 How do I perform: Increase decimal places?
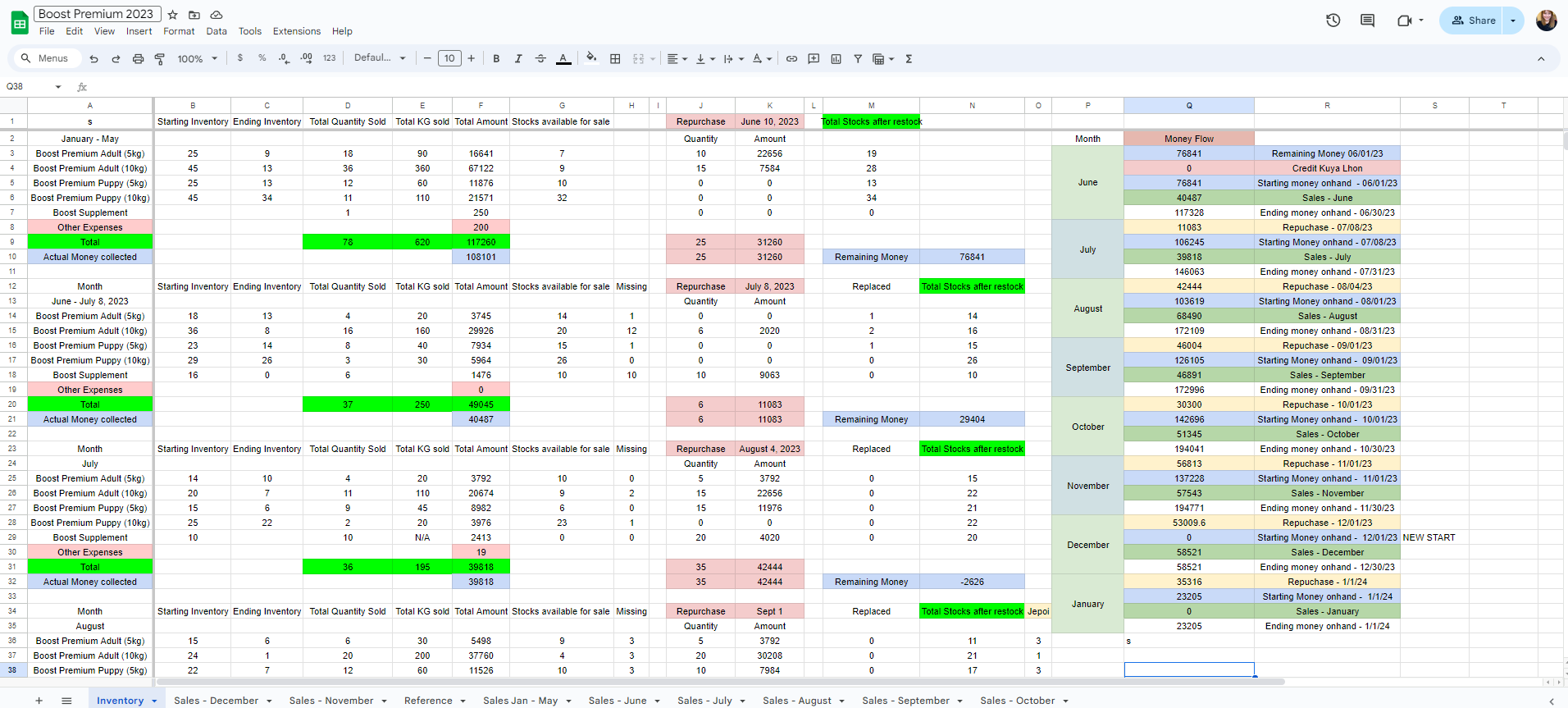tap(306, 58)
